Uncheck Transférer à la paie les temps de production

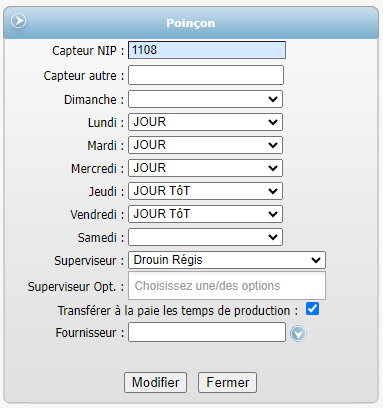[x=312, y=309]
